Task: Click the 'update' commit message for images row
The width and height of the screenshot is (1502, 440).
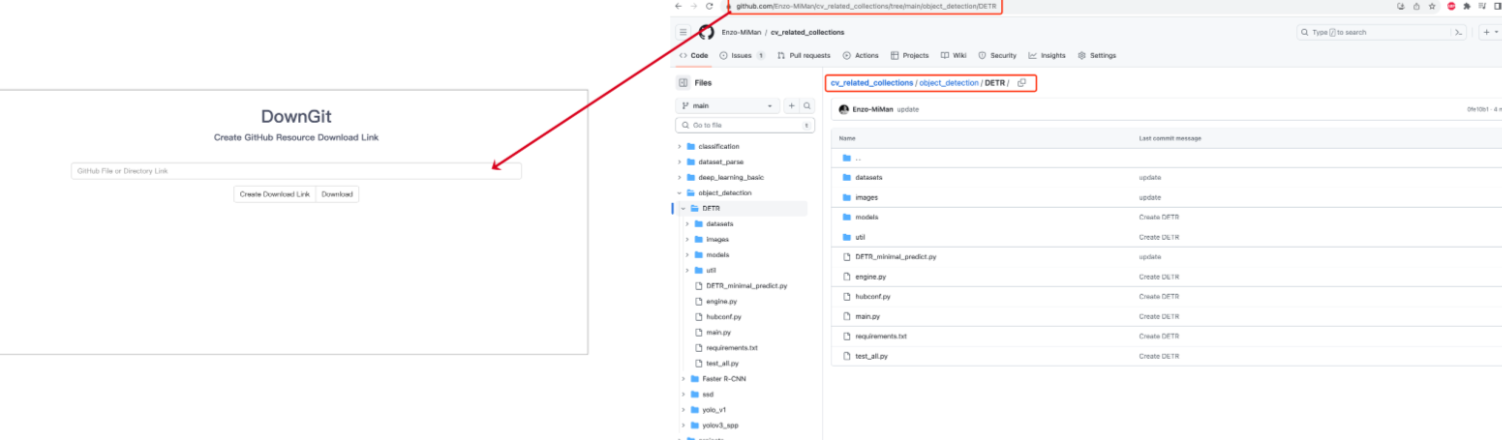Action: [x=1149, y=197]
